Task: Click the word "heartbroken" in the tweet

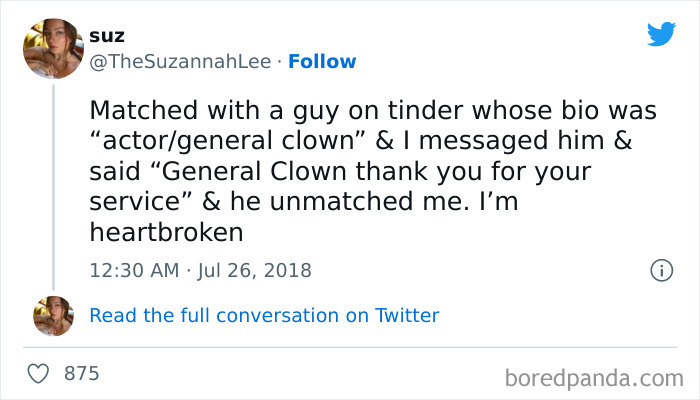Action: click(x=166, y=233)
